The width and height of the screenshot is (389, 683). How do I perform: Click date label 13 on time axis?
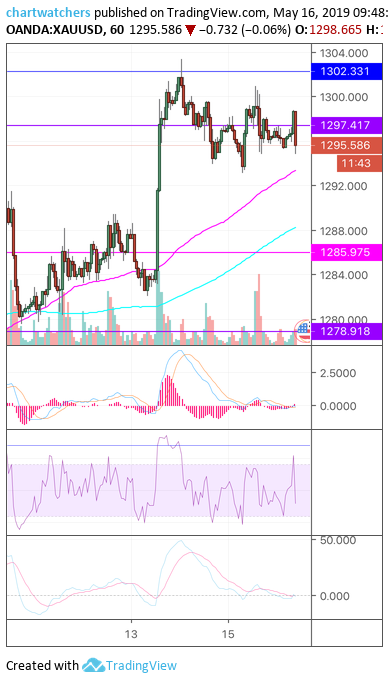pos(131,633)
